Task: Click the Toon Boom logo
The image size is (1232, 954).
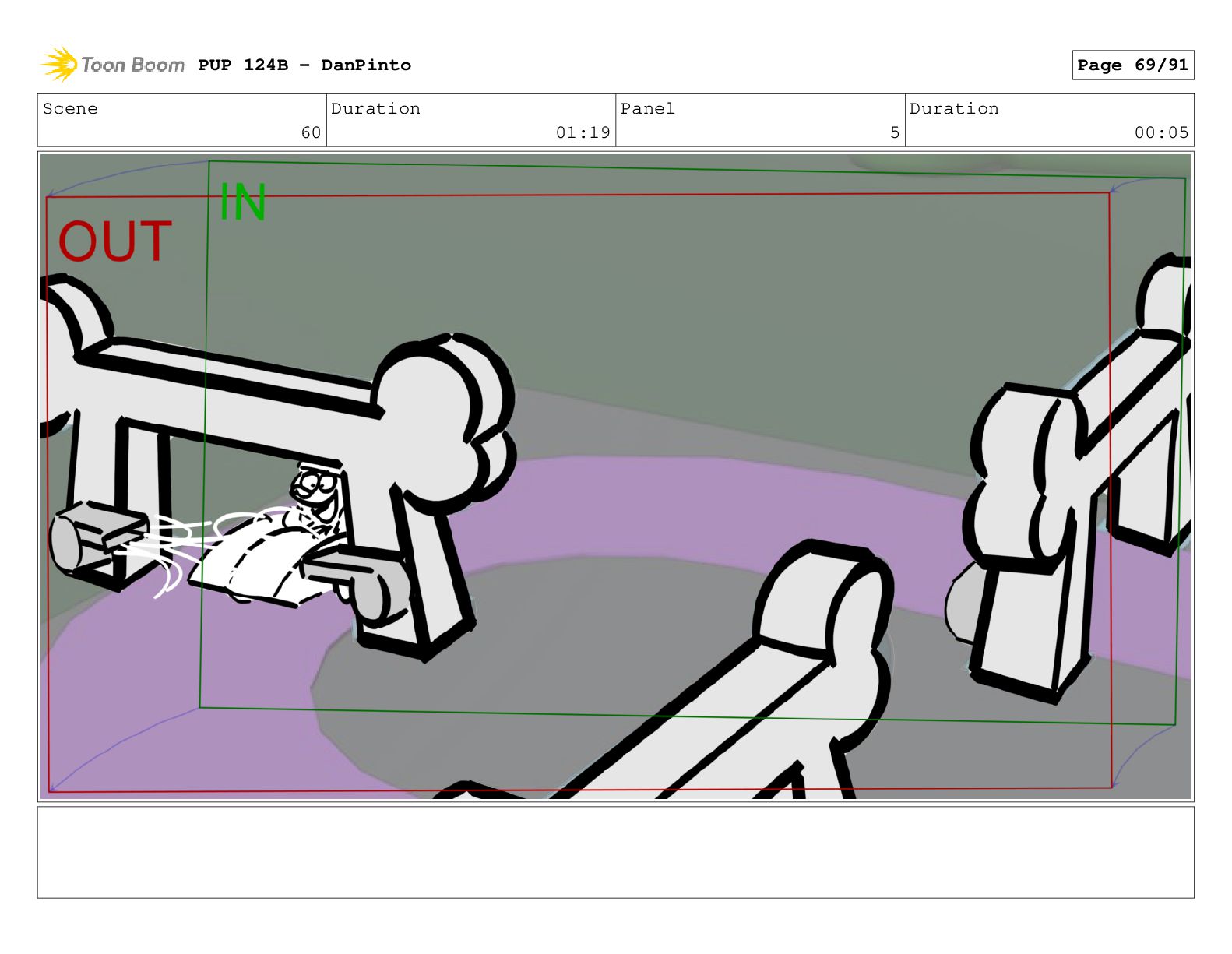Action: coord(112,65)
